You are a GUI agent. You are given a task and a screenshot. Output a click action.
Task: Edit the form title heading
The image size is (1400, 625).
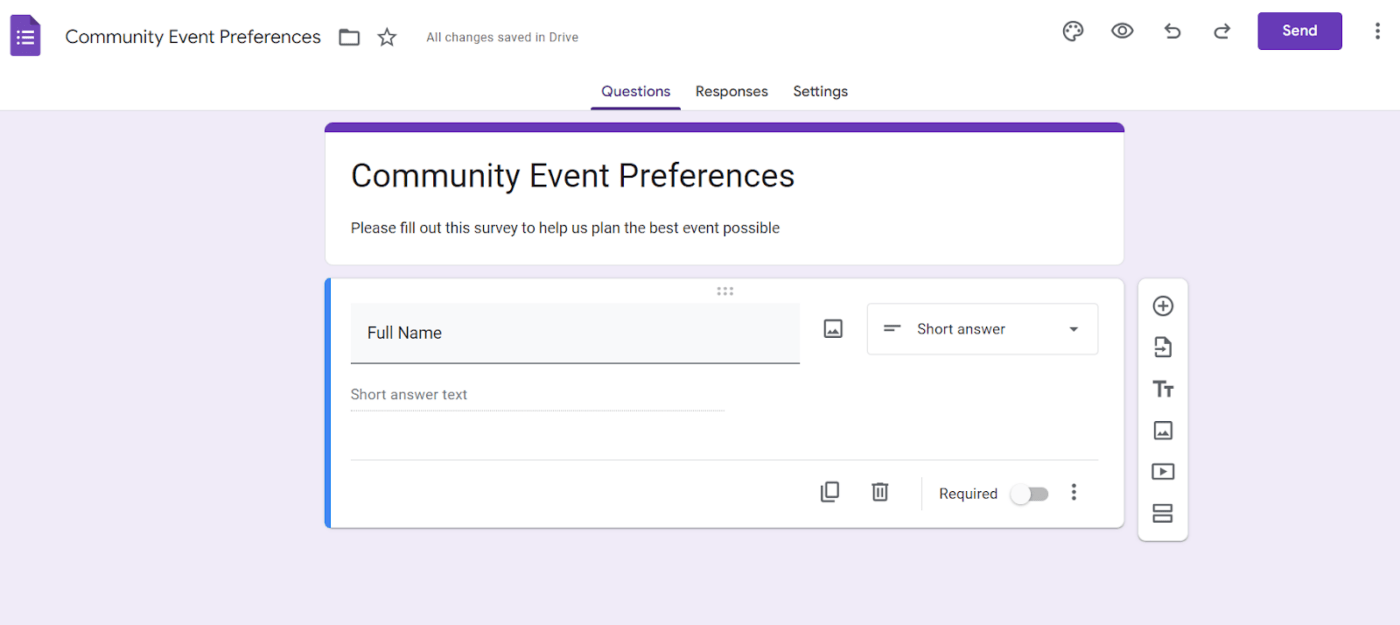point(573,176)
